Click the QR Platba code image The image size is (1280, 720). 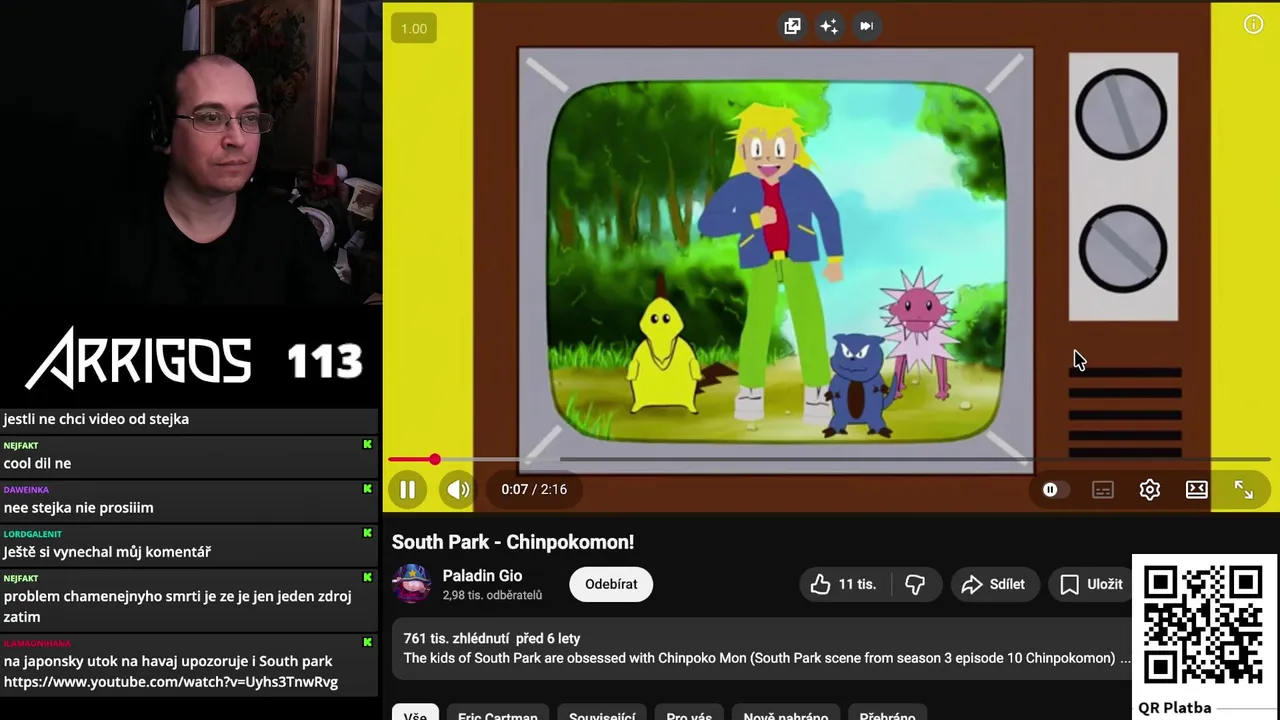pyautogui.click(x=1203, y=626)
